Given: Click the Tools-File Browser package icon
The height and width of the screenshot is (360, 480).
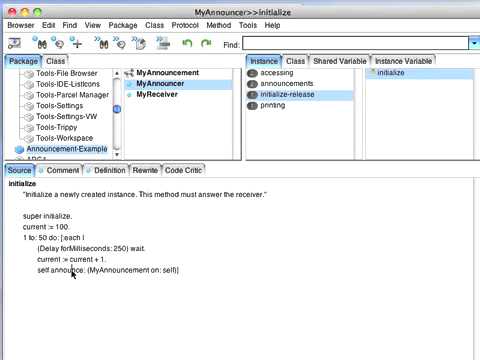Looking at the screenshot, I should pos(29,74).
